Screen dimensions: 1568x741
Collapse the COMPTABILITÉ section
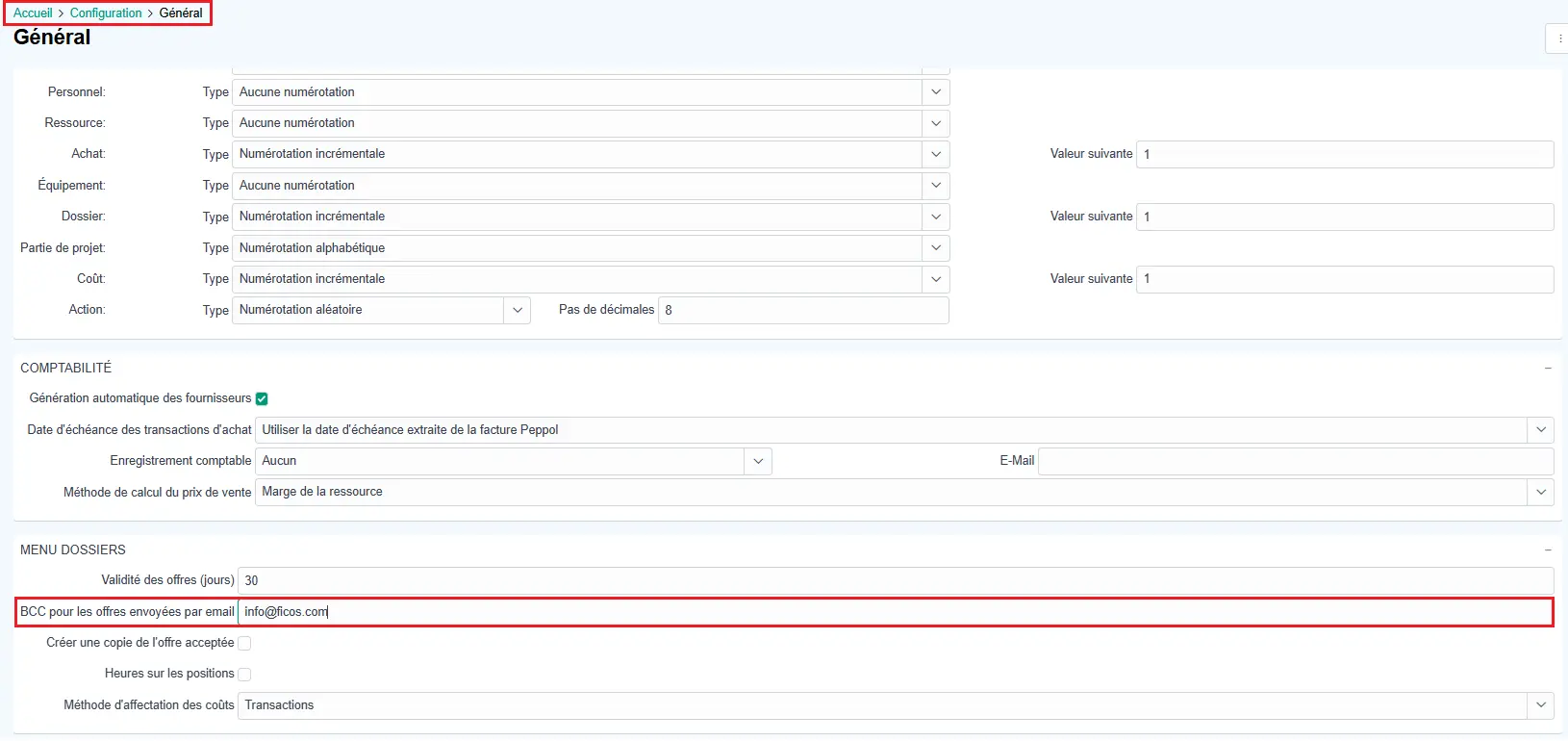click(1547, 368)
